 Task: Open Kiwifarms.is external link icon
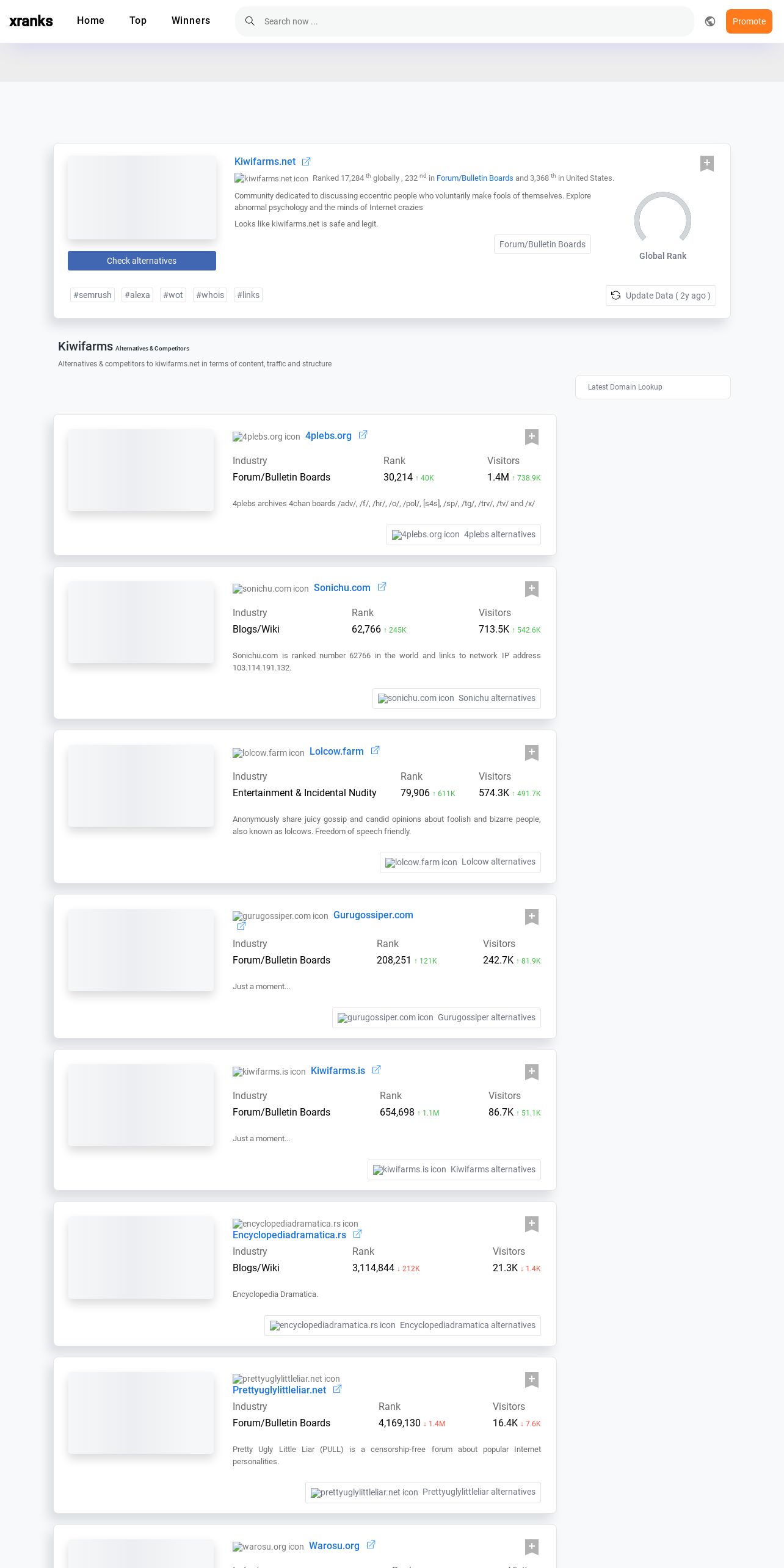coord(377,1070)
